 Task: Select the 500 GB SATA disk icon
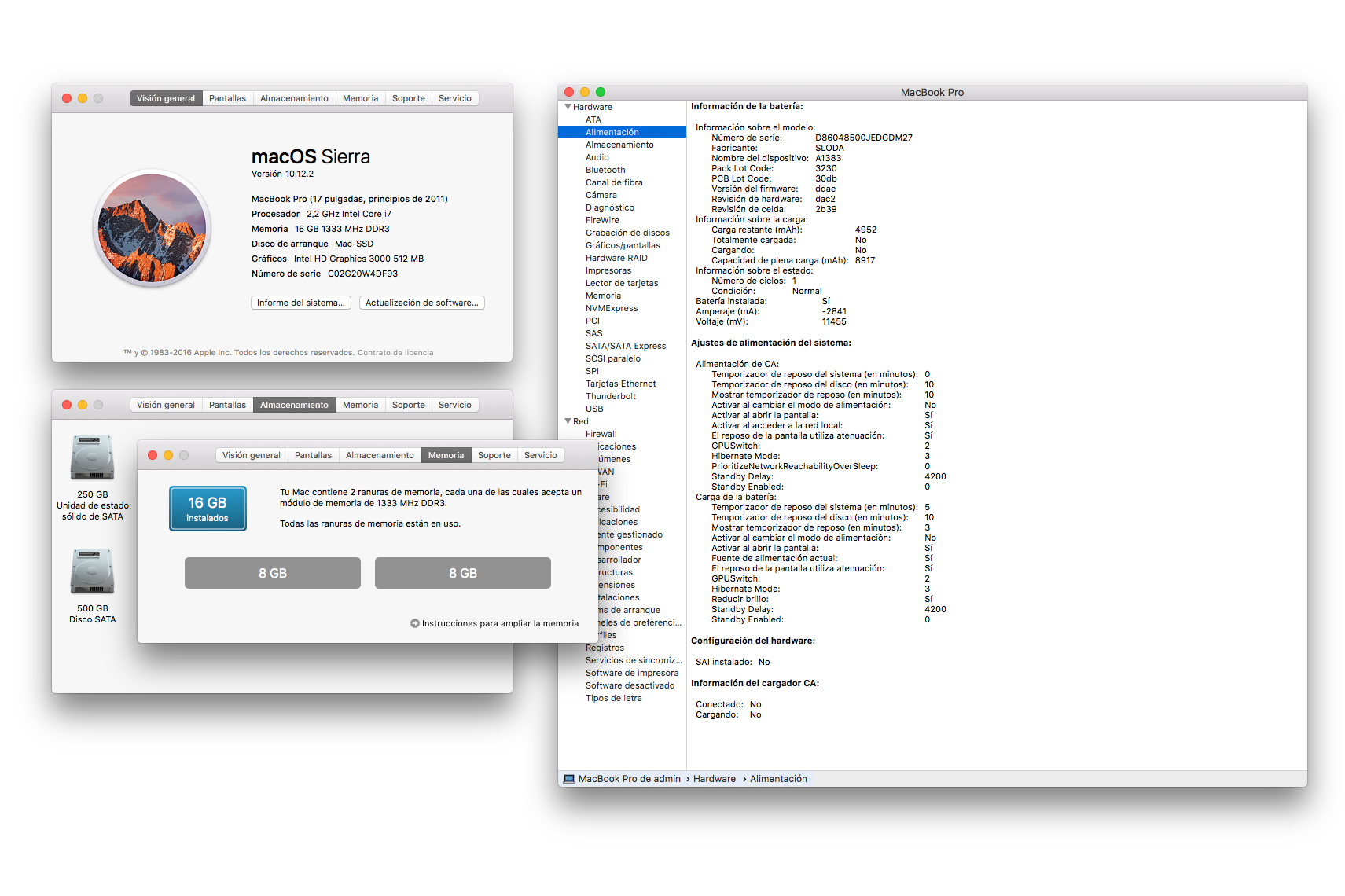[x=93, y=571]
